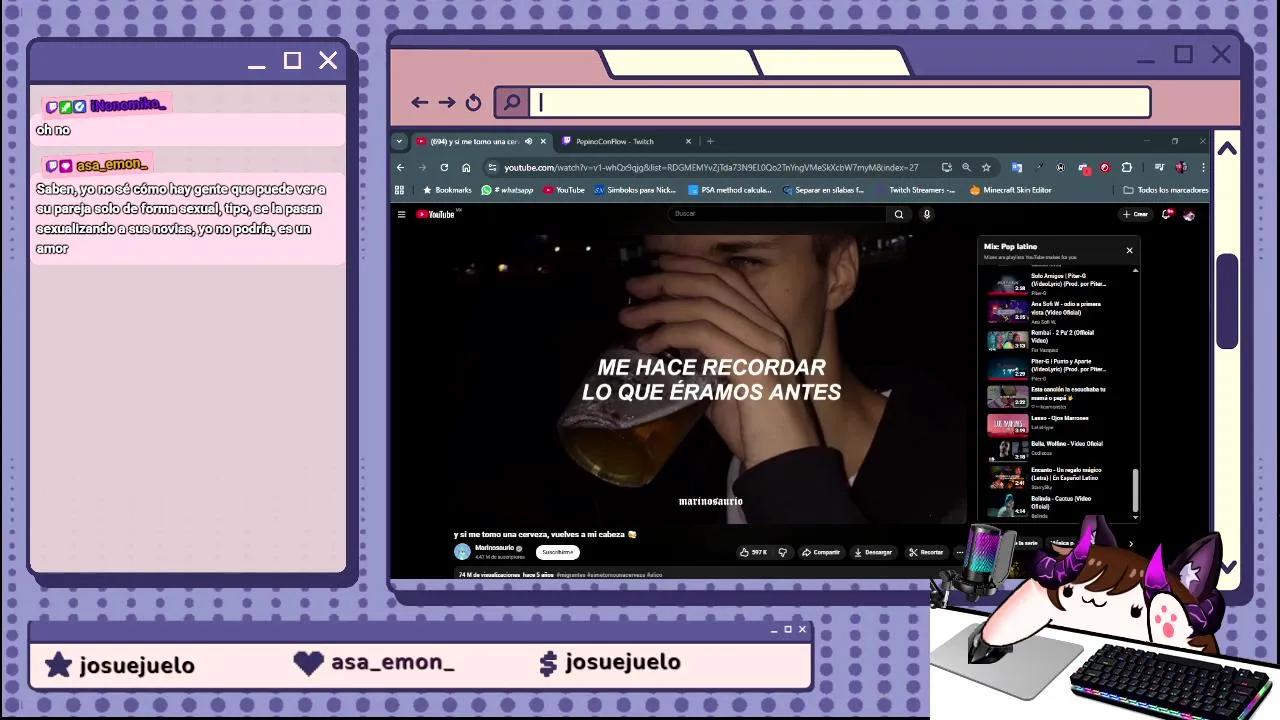Click the overlay cream address input field
1280x720 pixels.
click(x=840, y=102)
